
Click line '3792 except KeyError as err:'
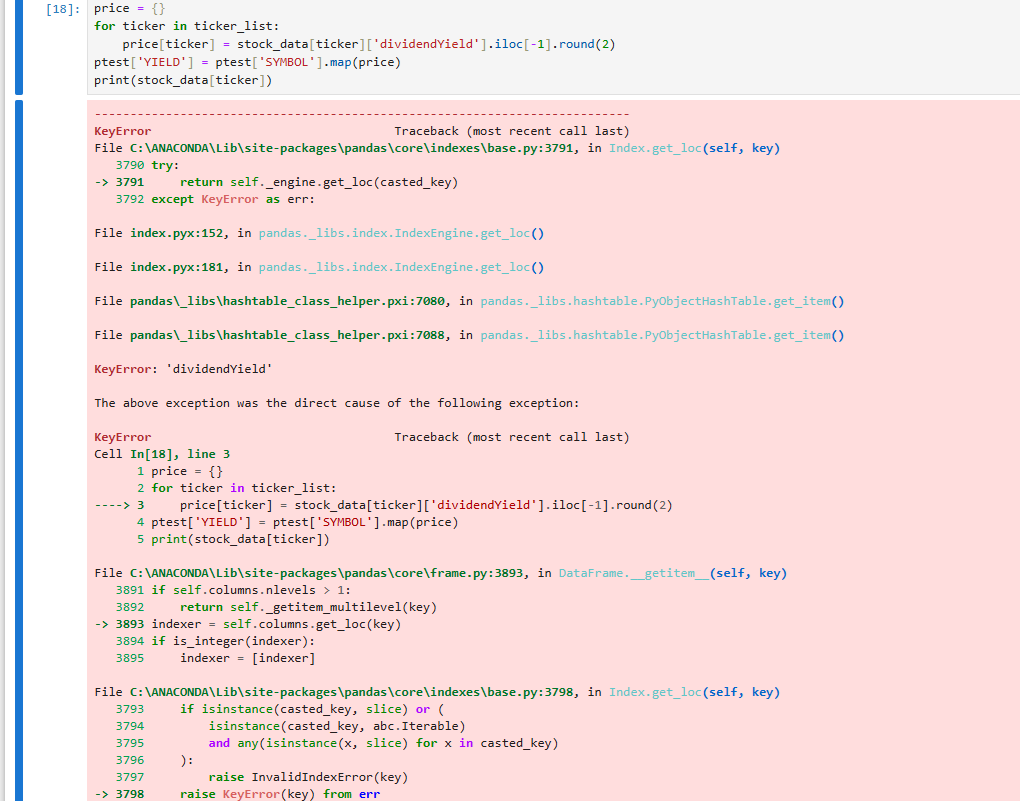(x=215, y=199)
